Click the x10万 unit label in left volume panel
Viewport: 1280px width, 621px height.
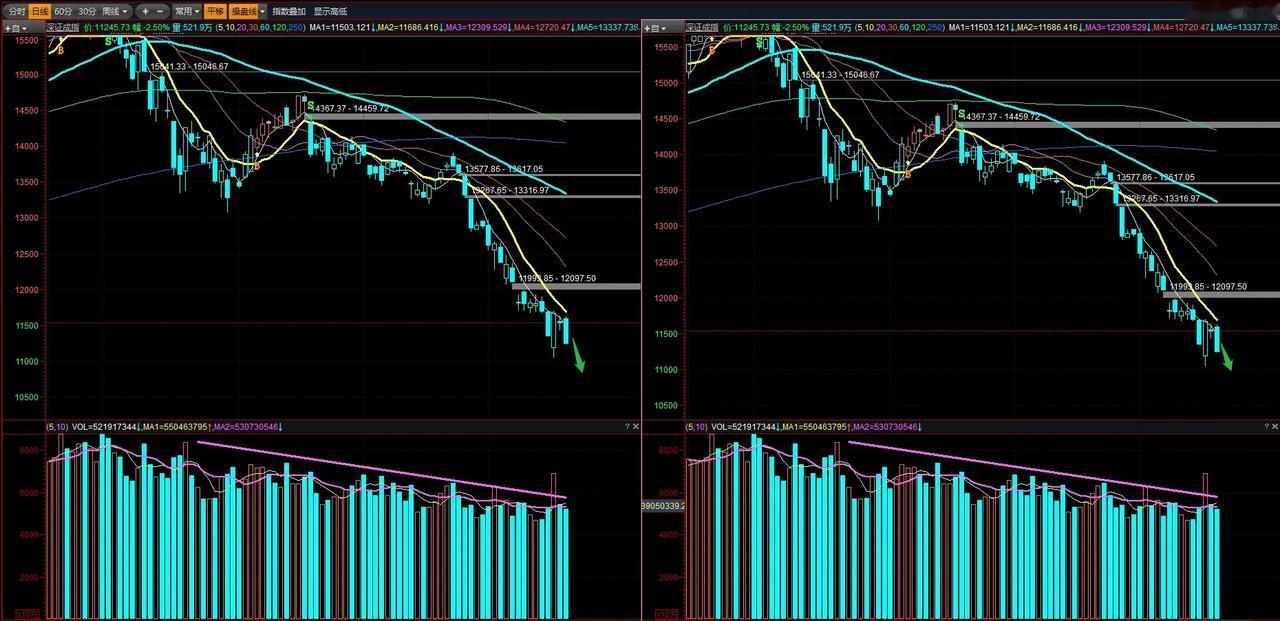point(26,613)
